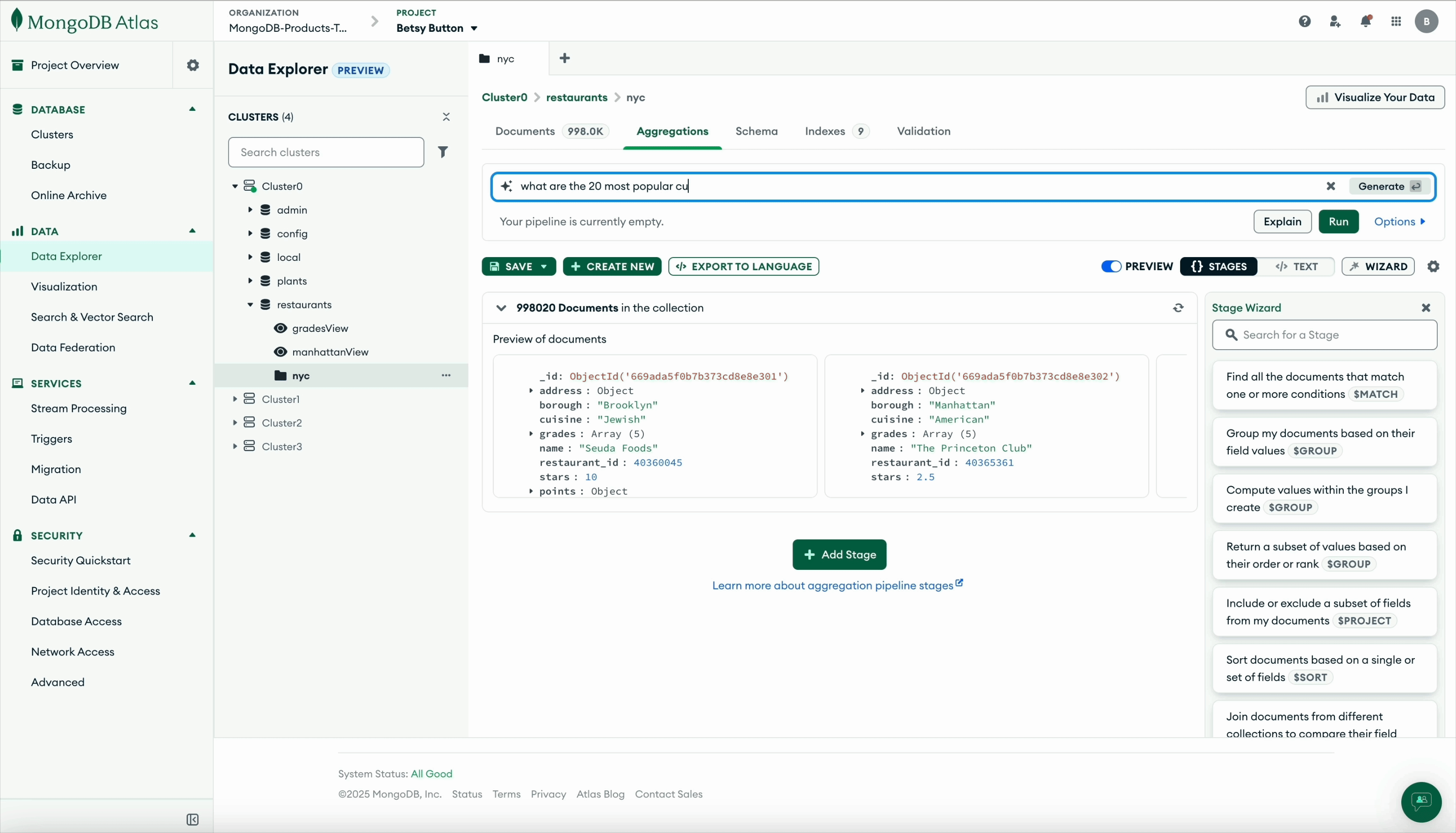This screenshot has width=1456, height=833.
Task: Disable the PREVIEW toggle
Action: coord(1110,266)
